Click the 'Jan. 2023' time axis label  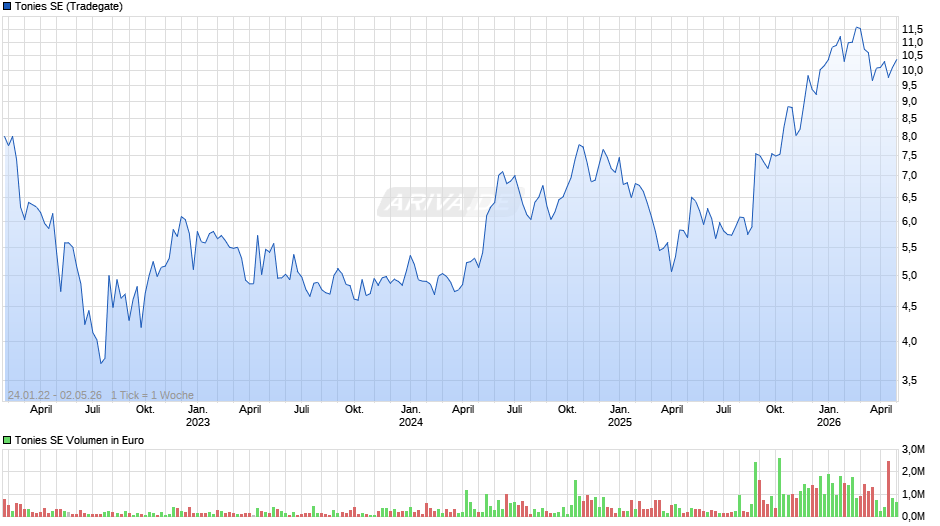tap(198, 416)
